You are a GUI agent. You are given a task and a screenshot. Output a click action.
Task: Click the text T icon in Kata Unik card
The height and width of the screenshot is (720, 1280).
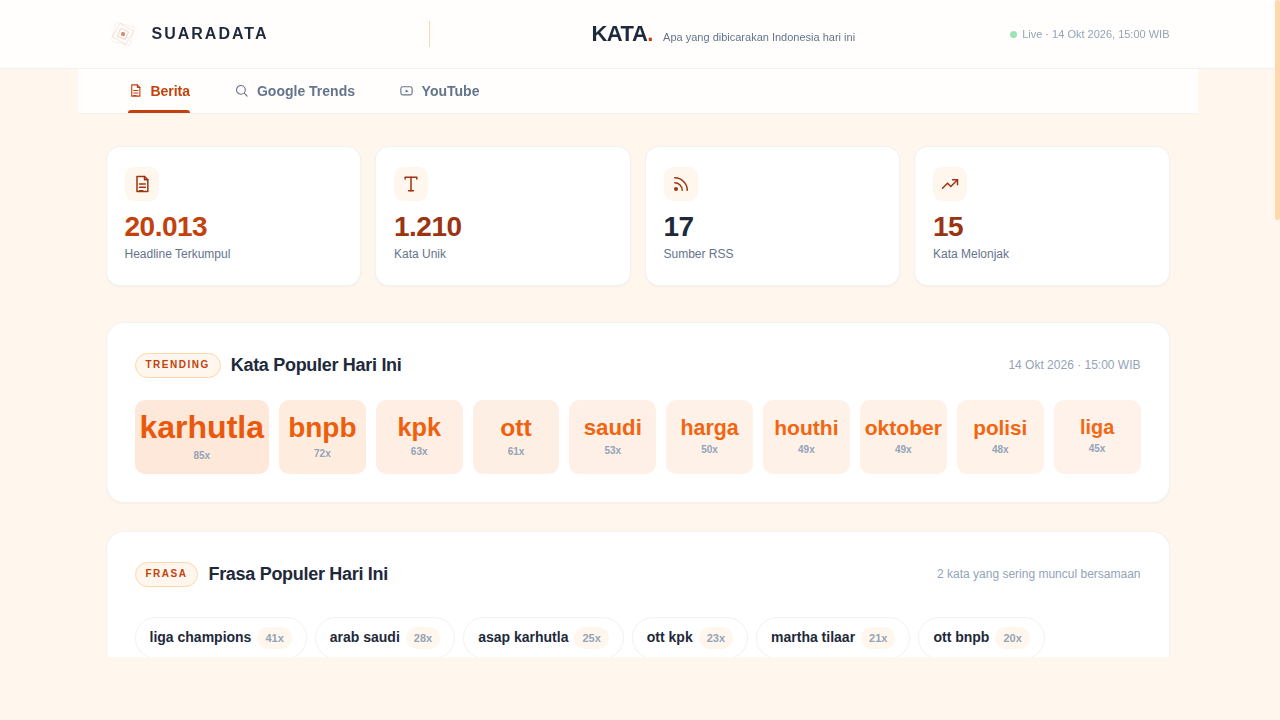point(411,184)
